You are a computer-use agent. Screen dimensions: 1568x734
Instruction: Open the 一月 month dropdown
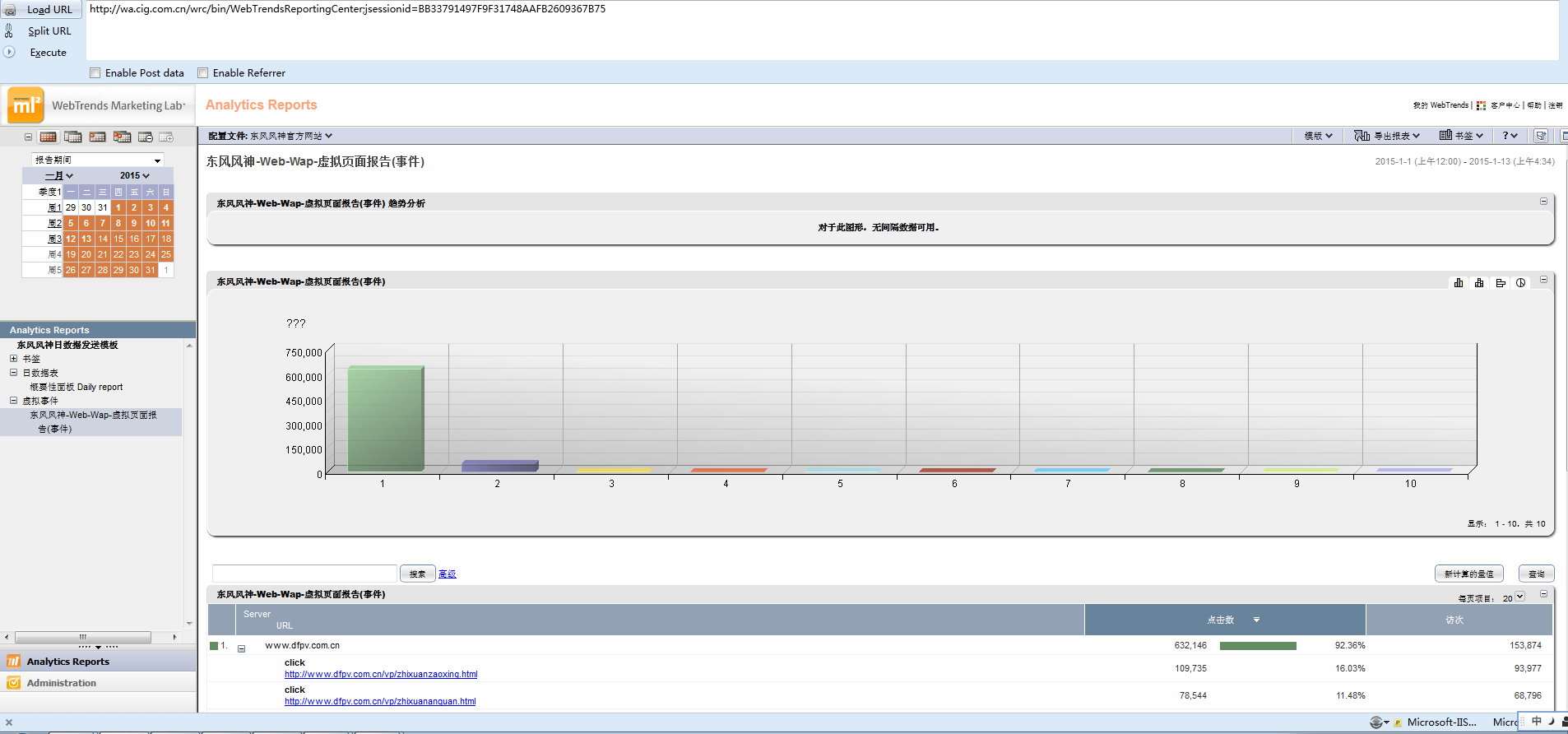tap(58, 175)
